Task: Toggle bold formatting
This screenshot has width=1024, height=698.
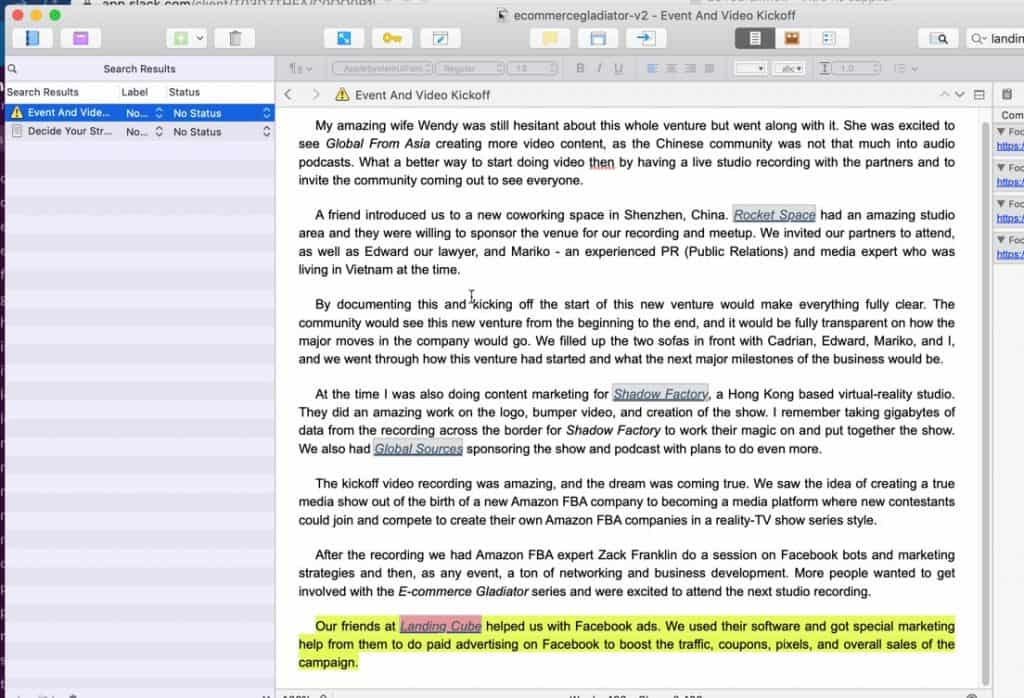Action: click(580, 68)
